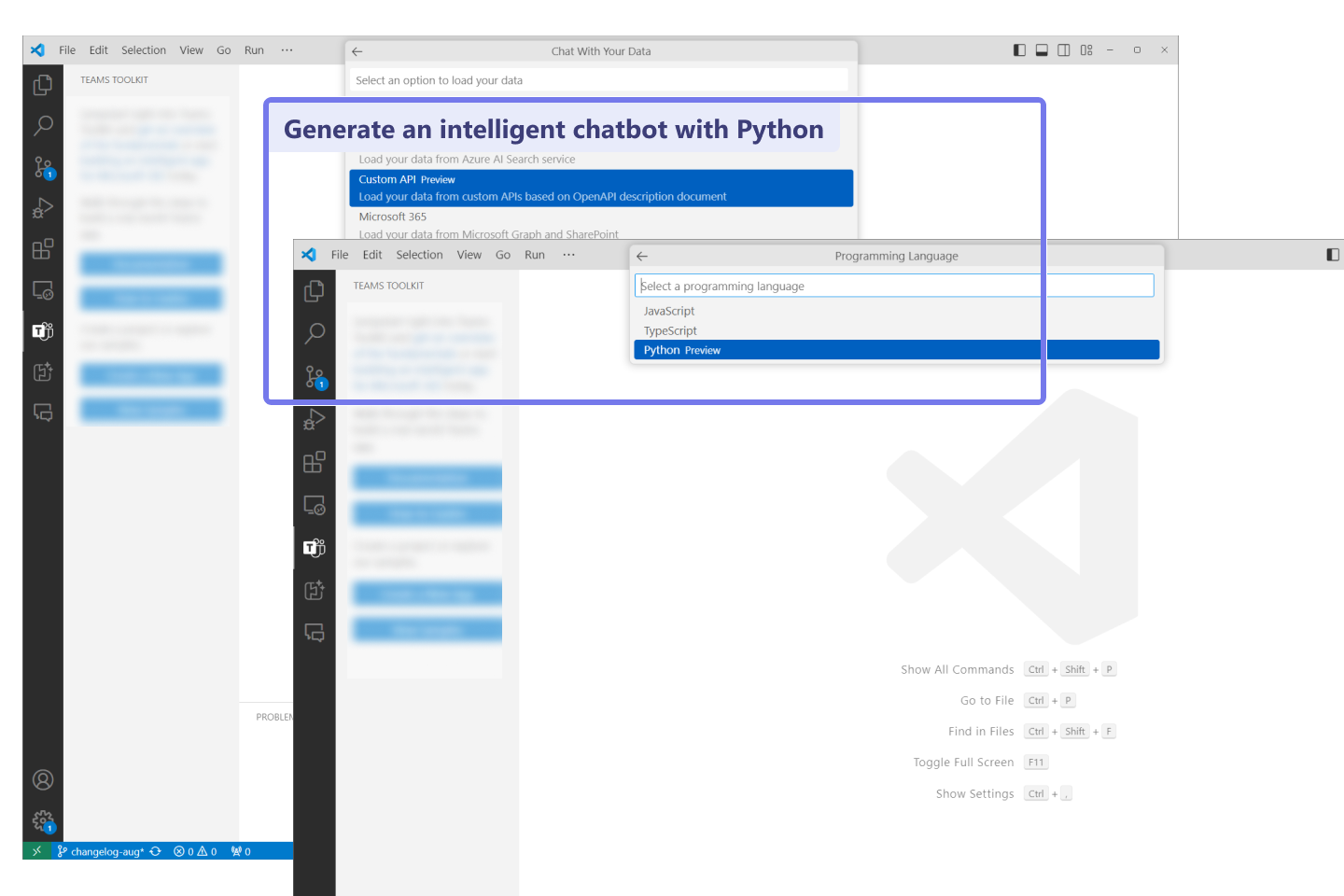The width and height of the screenshot is (1344, 896).
Task: Open File menu in the front window
Action: [340, 255]
